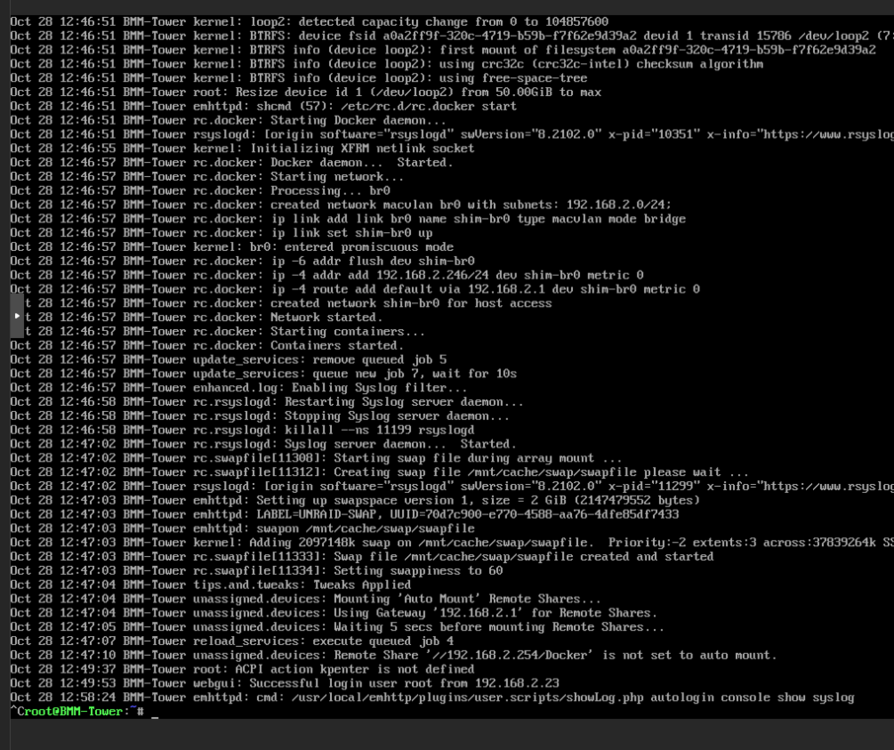This screenshot has width=894, height=750.
Task: Click 'Restarting Syslog server daemon...' line
Action: click(266, 402)
